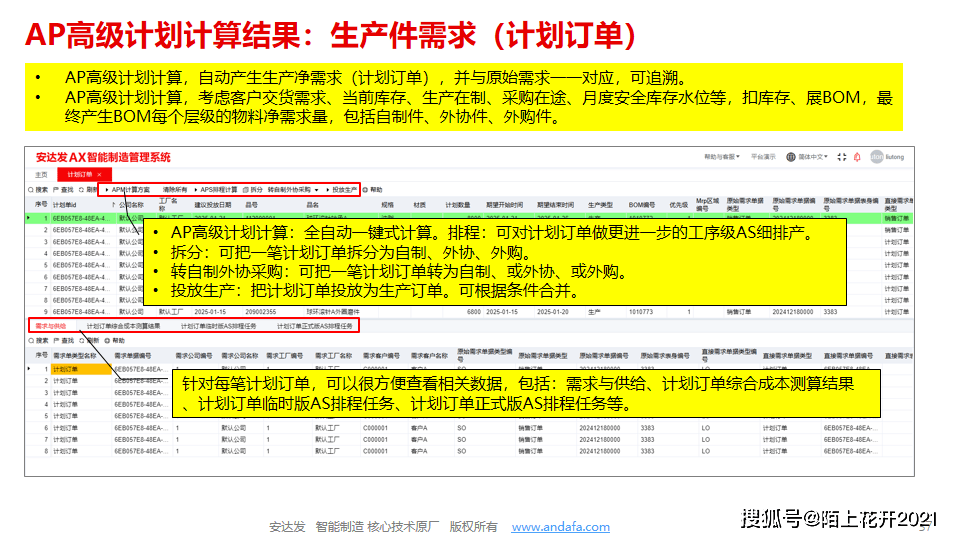Click 客户A in lower table row 7
The width and height of the screenshot is (960, 540).
[x=419, y=440]
